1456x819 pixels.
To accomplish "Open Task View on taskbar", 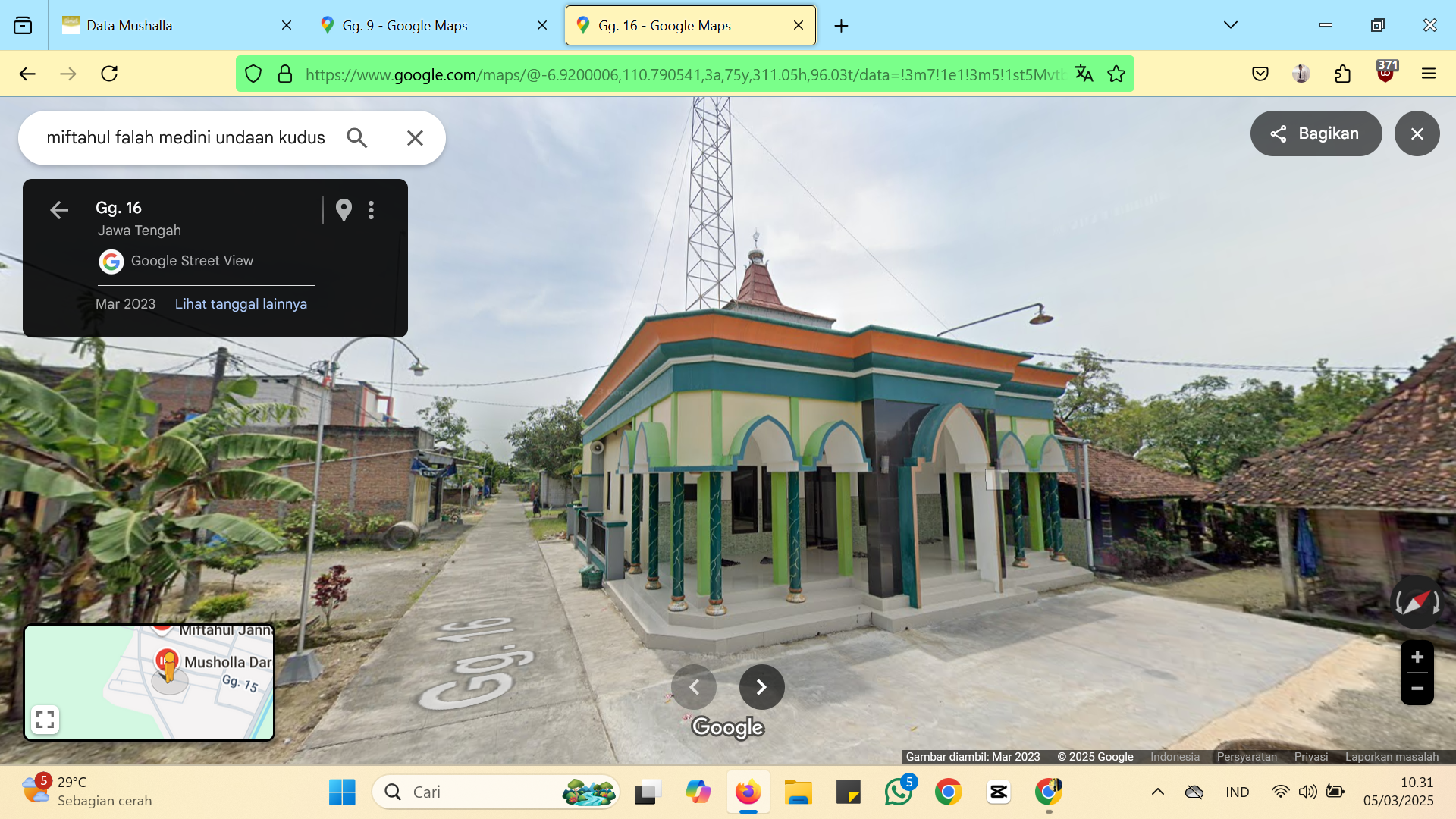I will (648, 792).
